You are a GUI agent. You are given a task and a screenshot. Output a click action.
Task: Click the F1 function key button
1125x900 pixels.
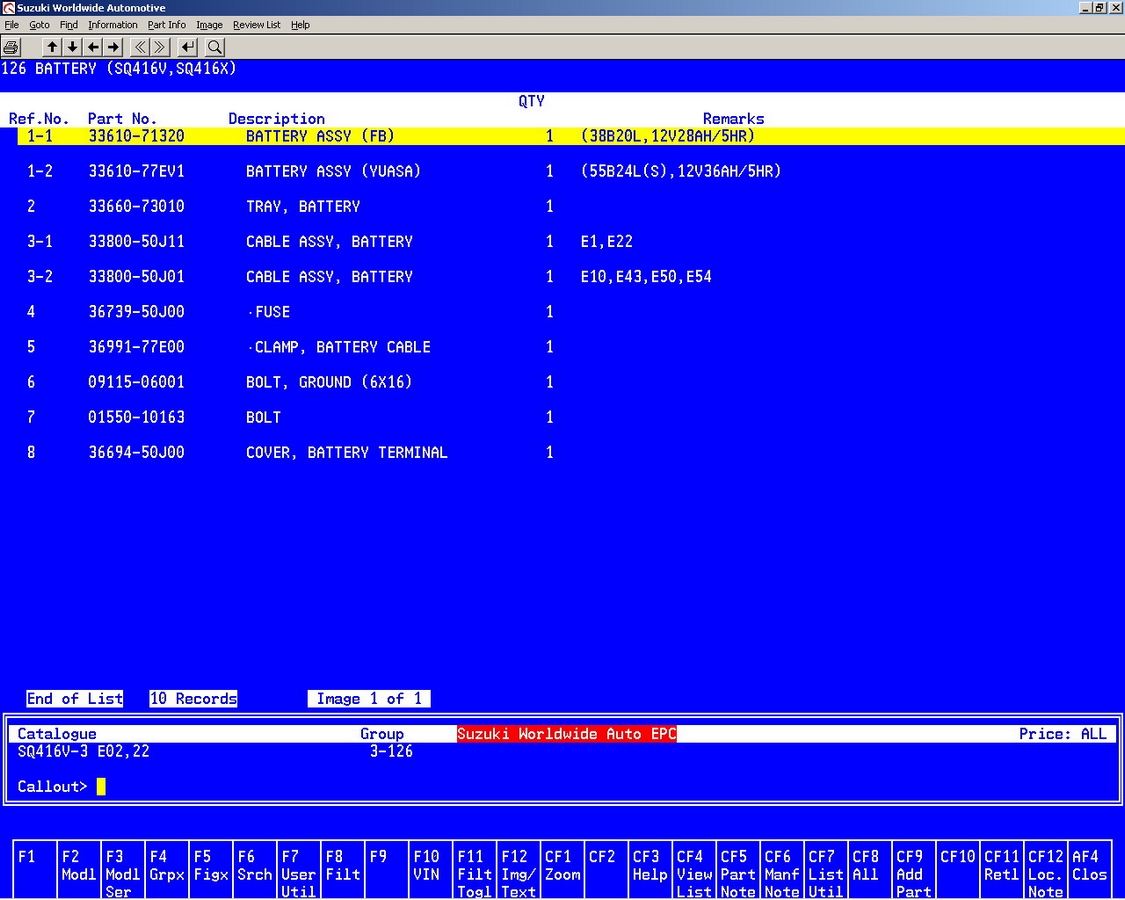(x=34, y=869)
